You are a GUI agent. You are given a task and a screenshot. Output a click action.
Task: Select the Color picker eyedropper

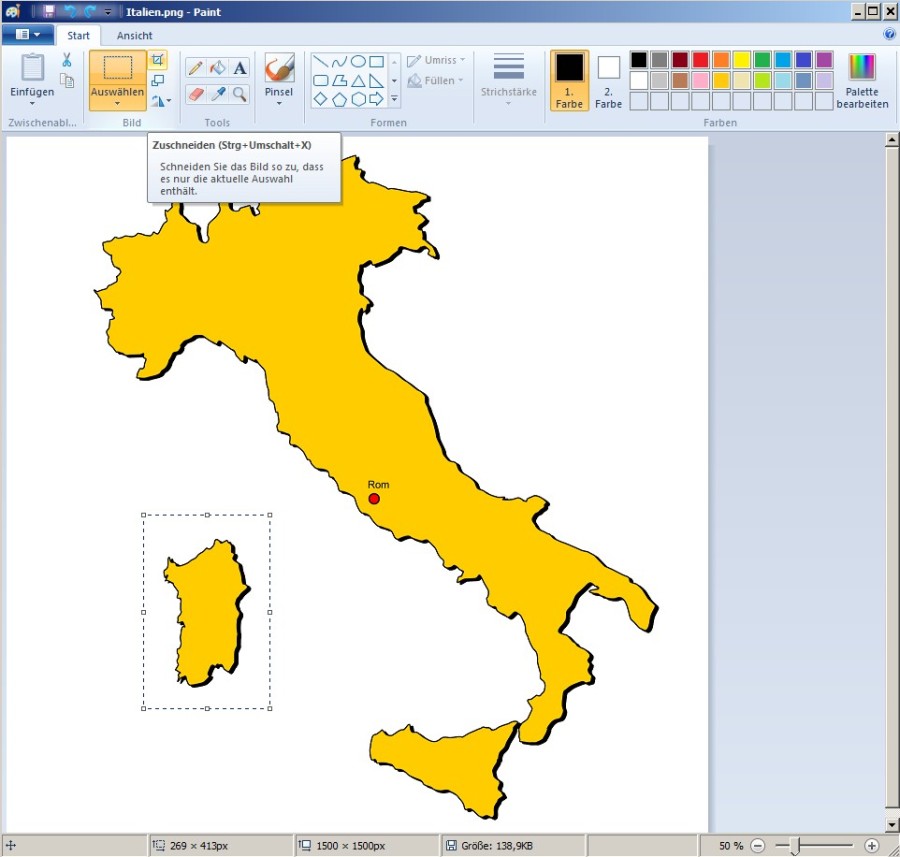click(x=217, y=94)
